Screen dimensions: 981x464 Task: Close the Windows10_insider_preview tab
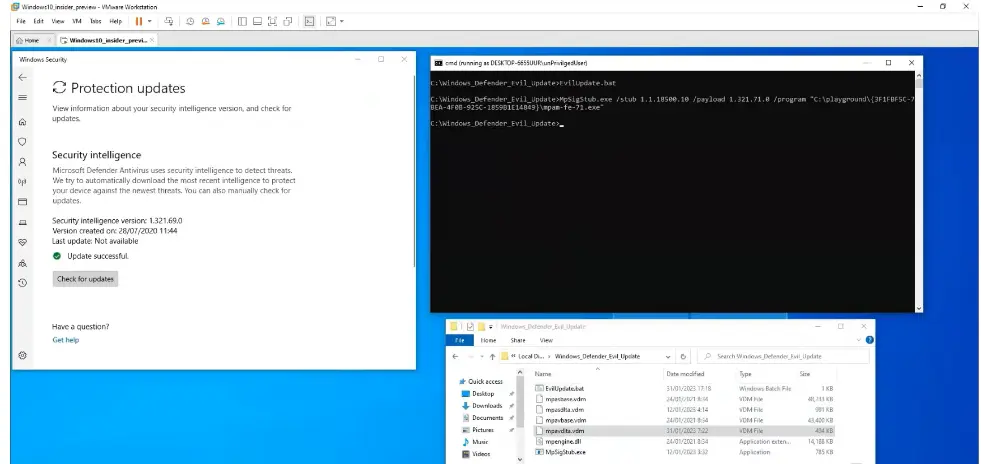click(x=152, y=40)
